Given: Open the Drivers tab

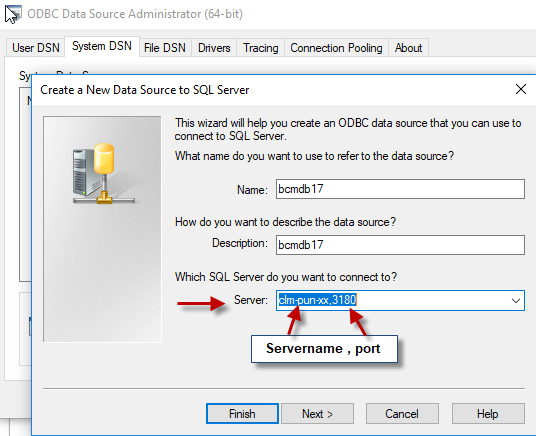Looking at the screenshot, I should [214, 48].
